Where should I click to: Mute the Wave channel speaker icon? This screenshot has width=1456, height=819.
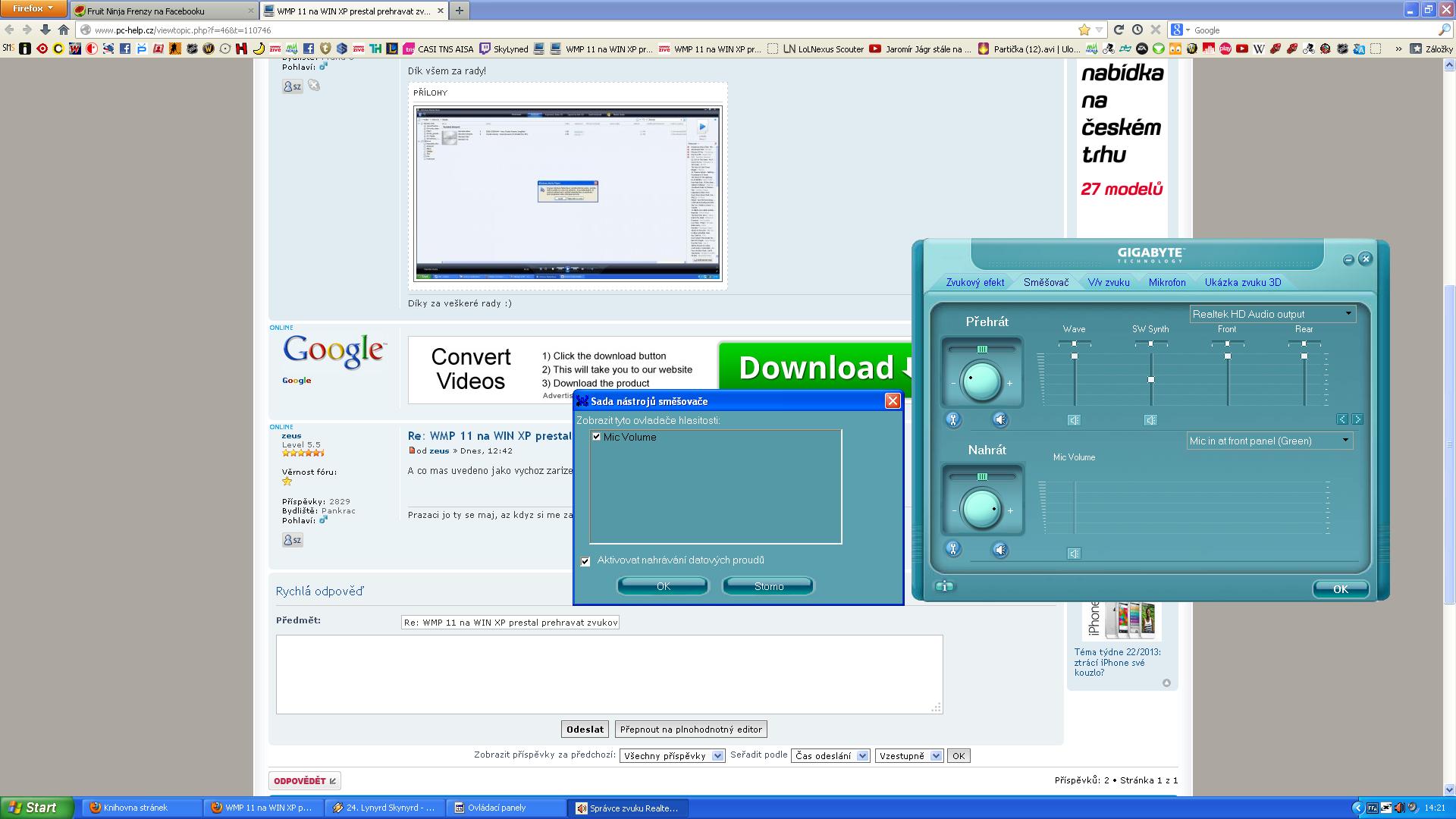click(1074, 420)
